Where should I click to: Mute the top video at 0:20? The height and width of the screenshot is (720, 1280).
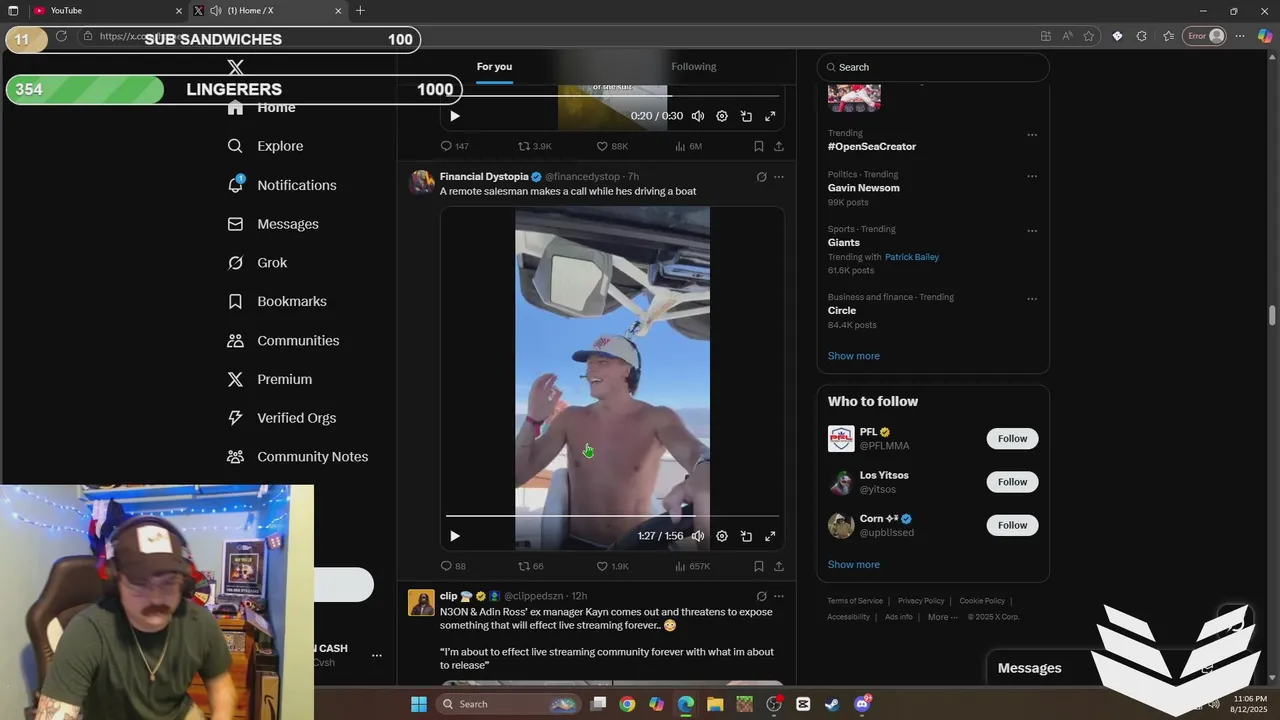(x=698, y=116)
